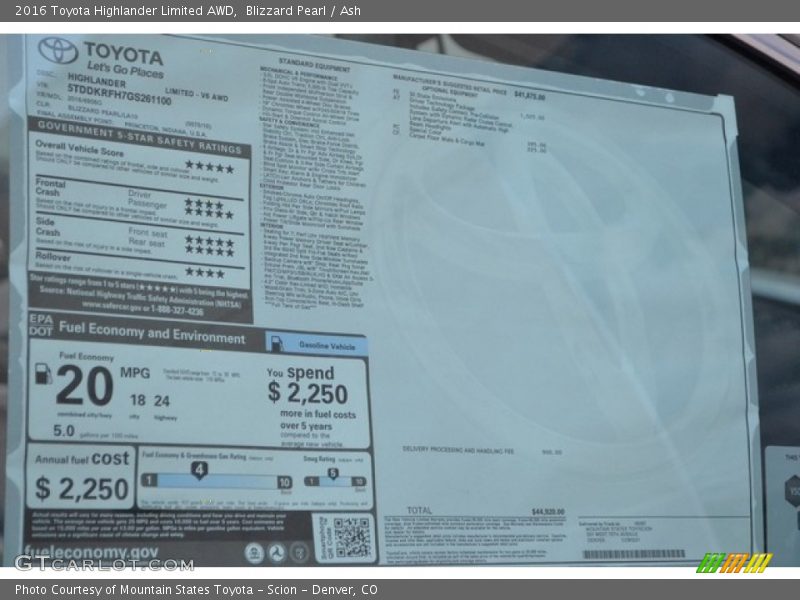
Task: Click the title '2016 Toyota Highlander Limited AWD'
Action: (x=125, y=11)
